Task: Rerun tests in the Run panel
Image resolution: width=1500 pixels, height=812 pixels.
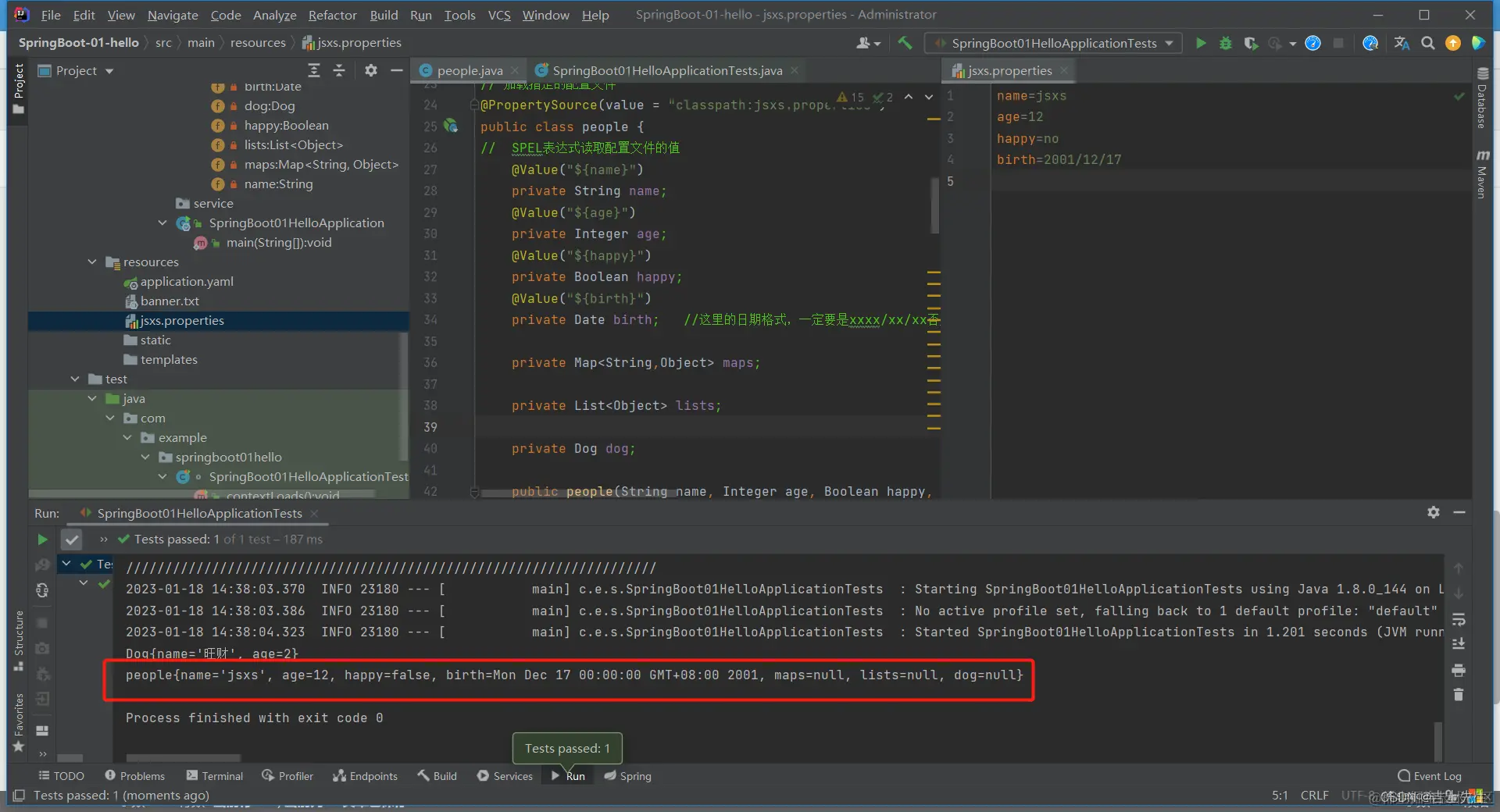Action: 42,539
